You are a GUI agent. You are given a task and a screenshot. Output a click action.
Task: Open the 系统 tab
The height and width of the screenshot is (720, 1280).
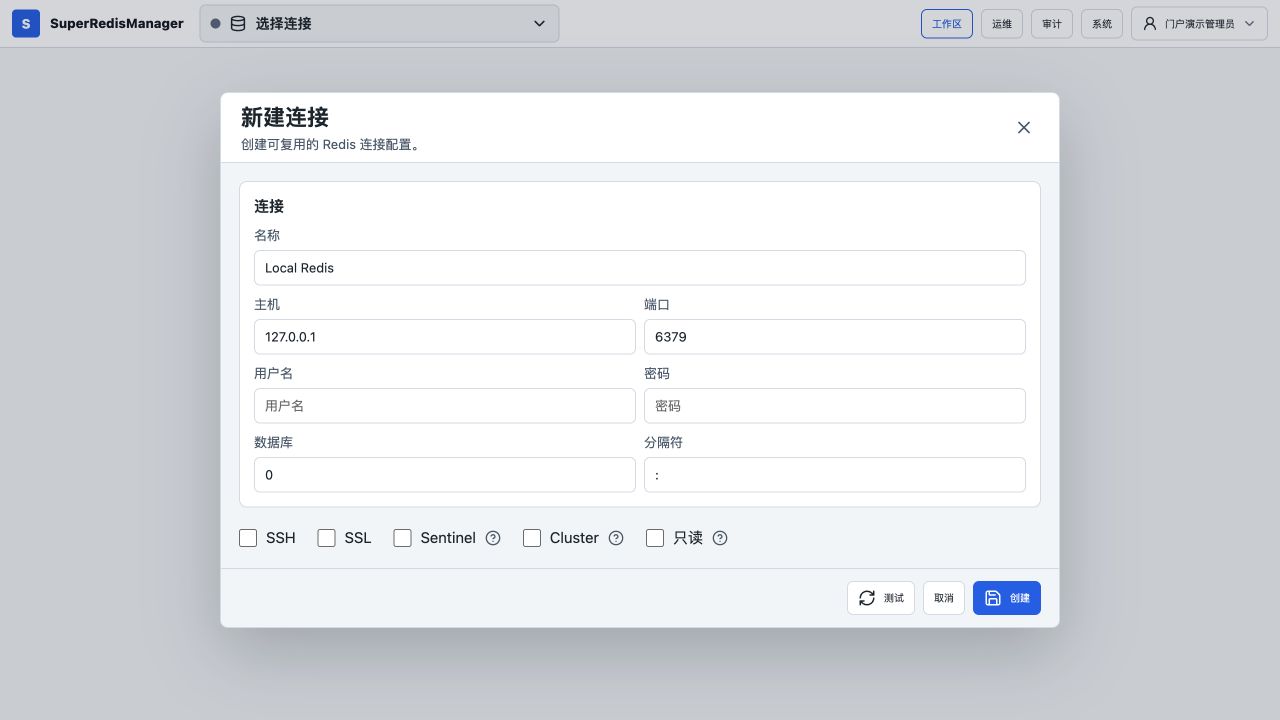1102,23
